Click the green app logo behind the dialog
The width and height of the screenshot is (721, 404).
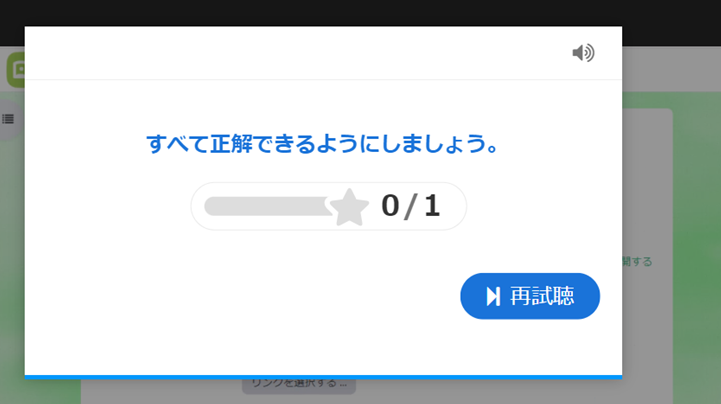pos(16,70)
